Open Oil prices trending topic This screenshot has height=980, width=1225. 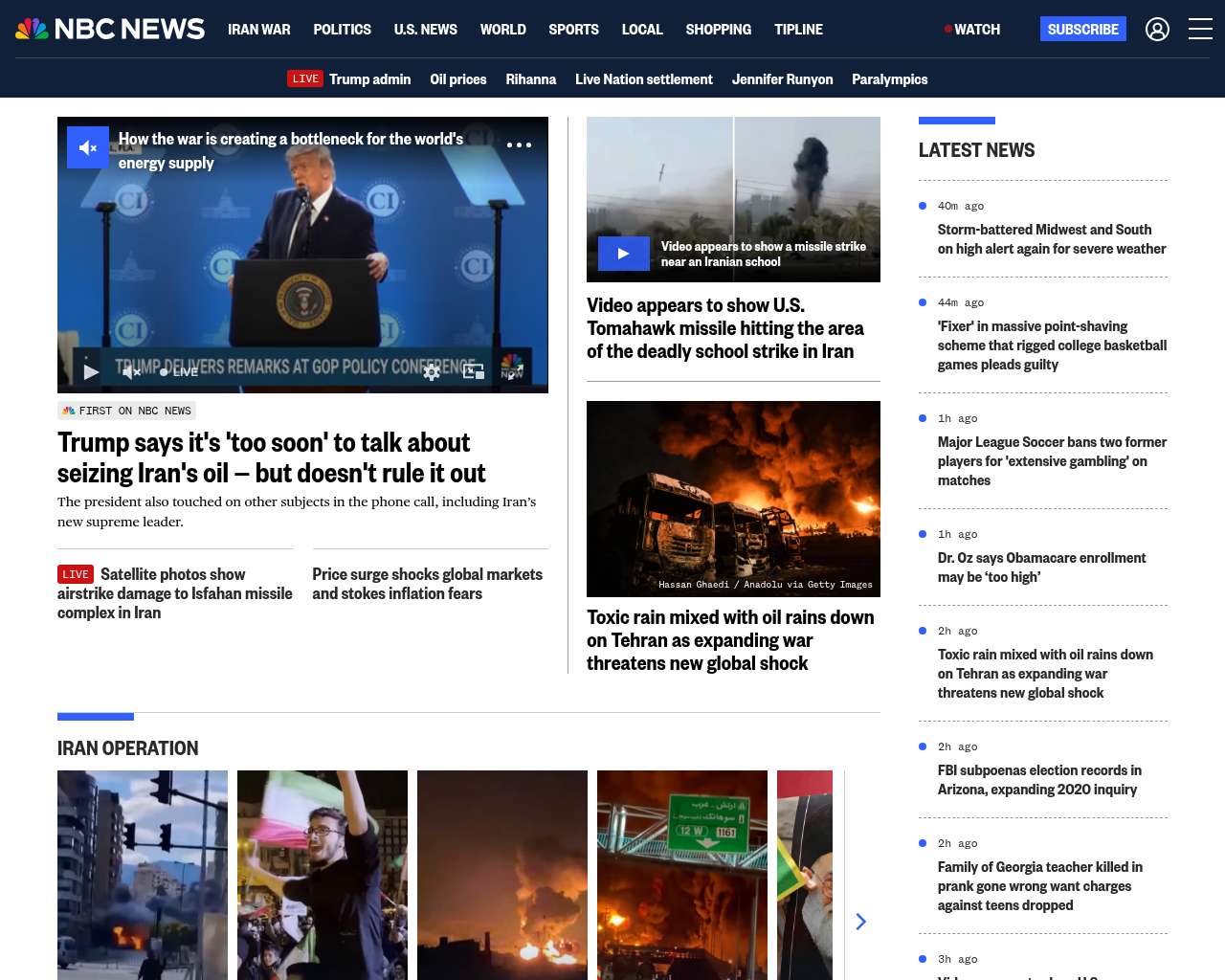(457, 79)
